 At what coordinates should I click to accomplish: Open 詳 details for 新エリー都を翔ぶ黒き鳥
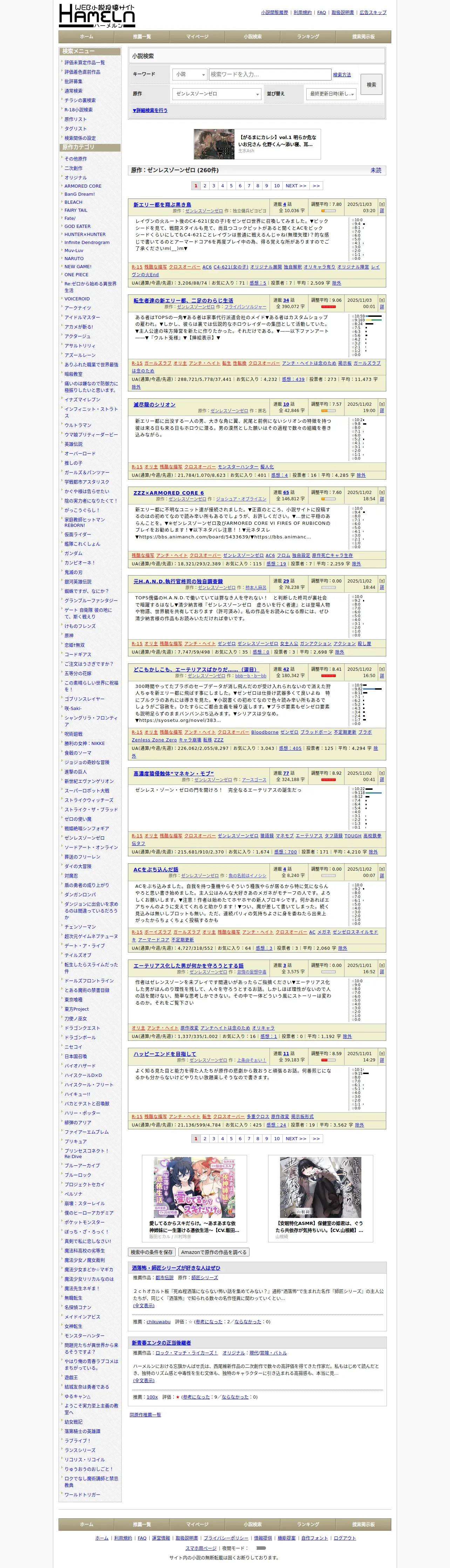[x=382, y=211]
